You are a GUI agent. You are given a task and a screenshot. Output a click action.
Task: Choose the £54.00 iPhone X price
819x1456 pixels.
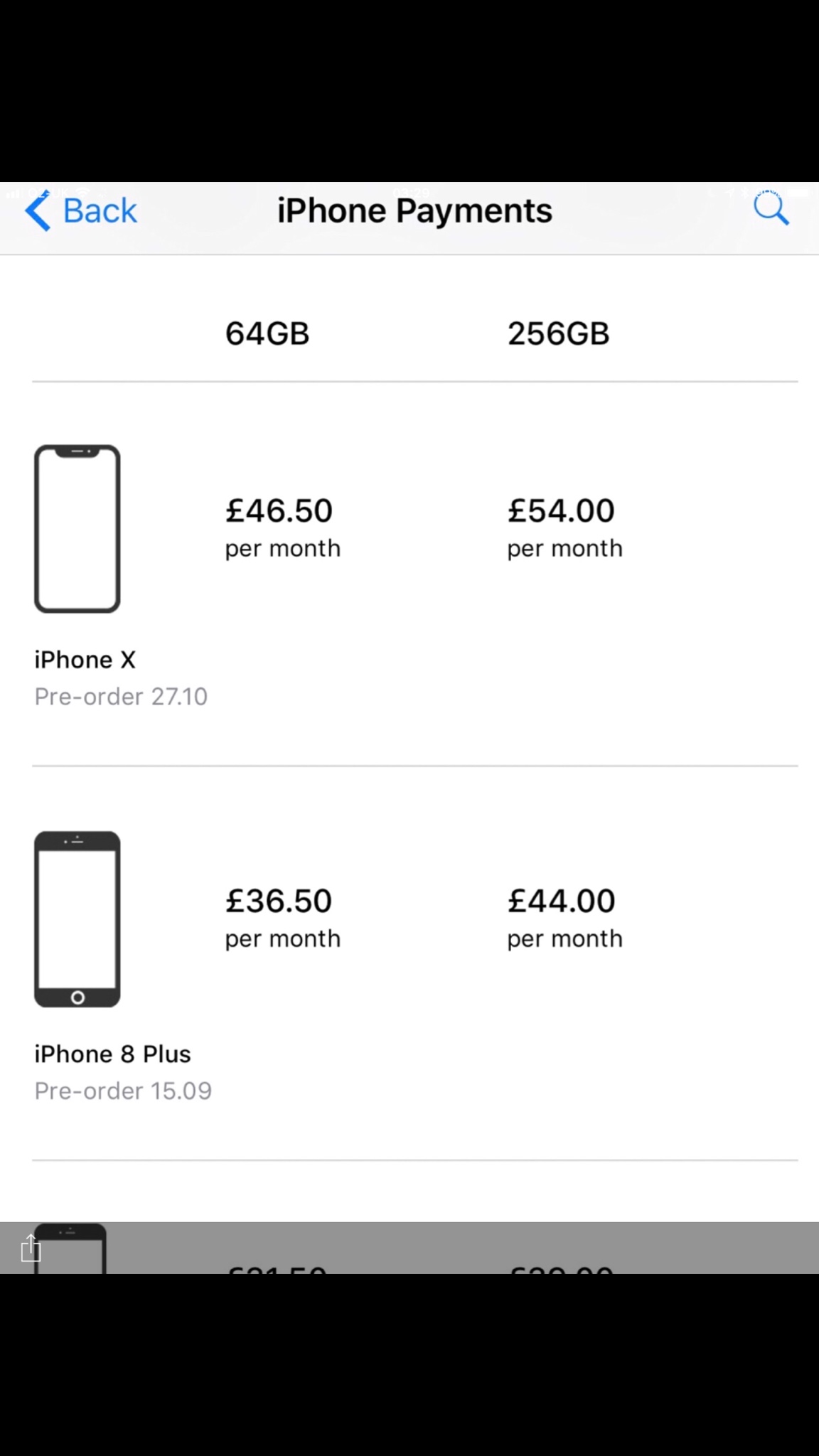(561, 510)
